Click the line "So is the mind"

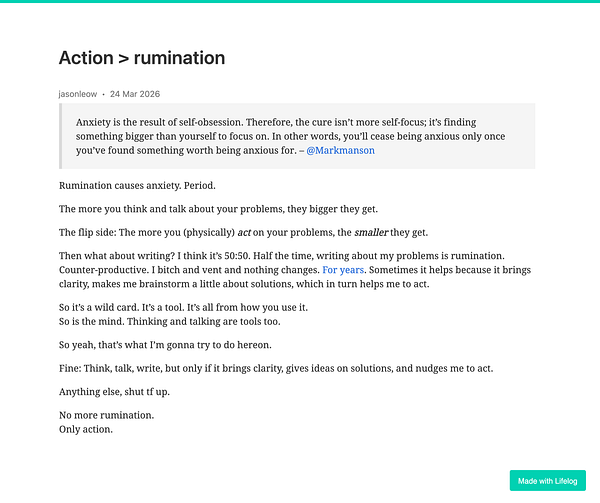[170, 322]
